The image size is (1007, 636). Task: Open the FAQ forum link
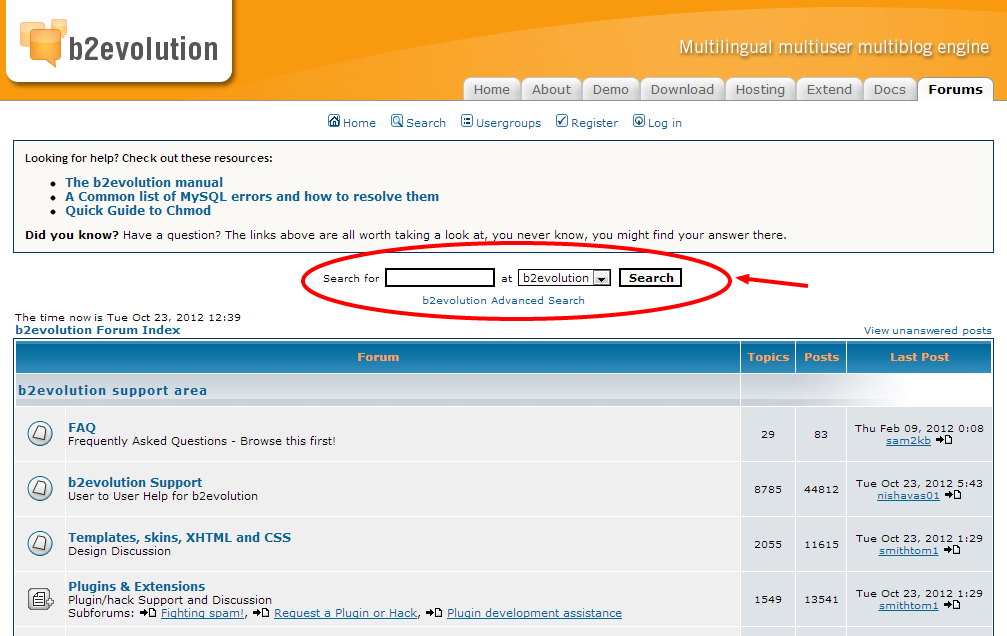pyautogui.click(x=82, y=427)
